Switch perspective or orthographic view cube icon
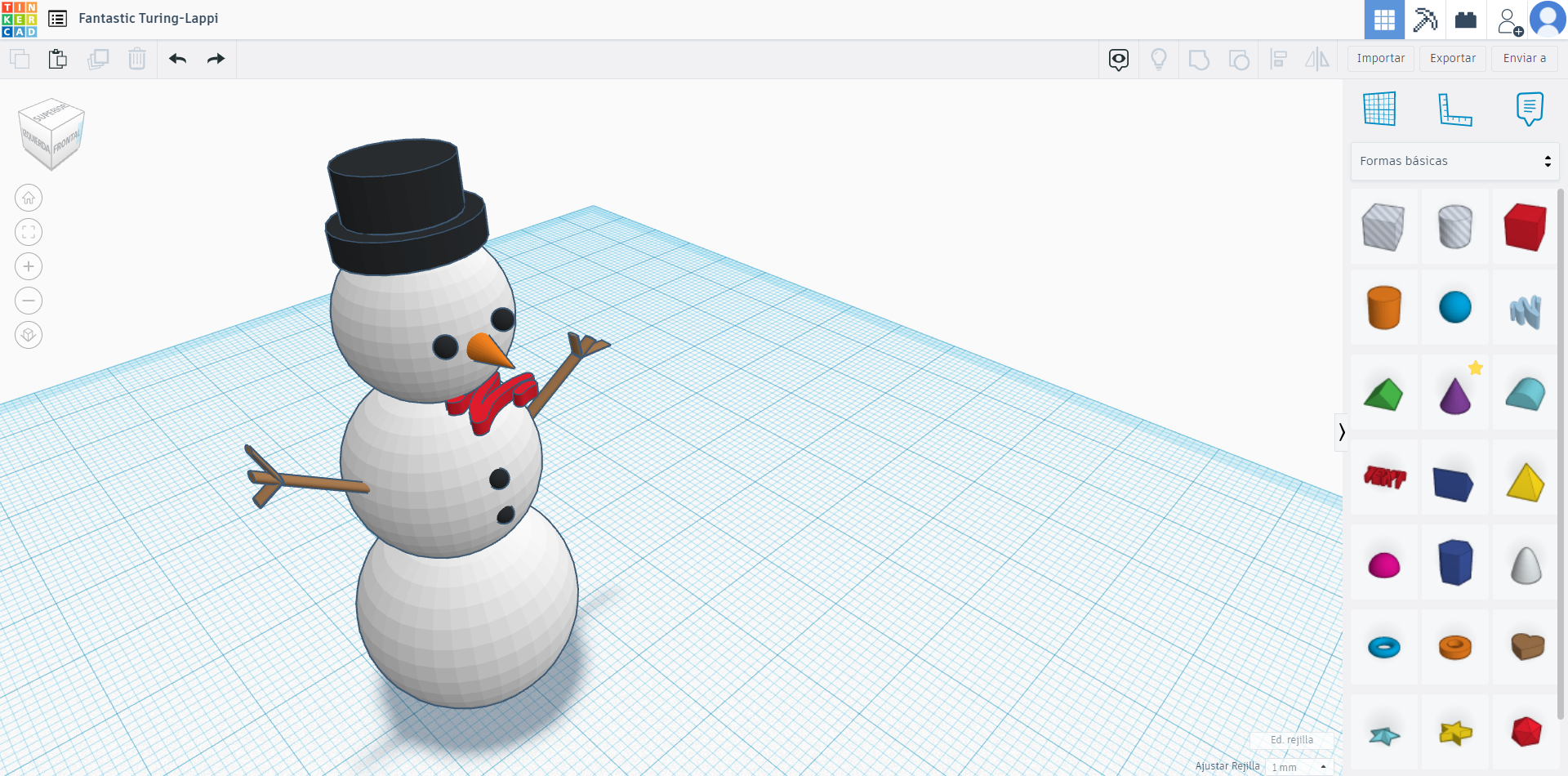1568x776 pixels. tap(29, 335)
